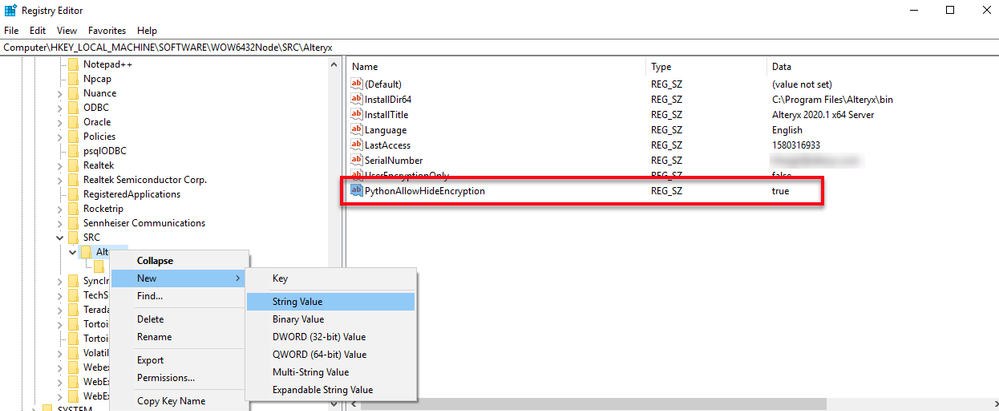The image size is (999, 411).
Task: Select the SerialNumber value's string icon
Action: pyautogui.click(x=356, y=160)
